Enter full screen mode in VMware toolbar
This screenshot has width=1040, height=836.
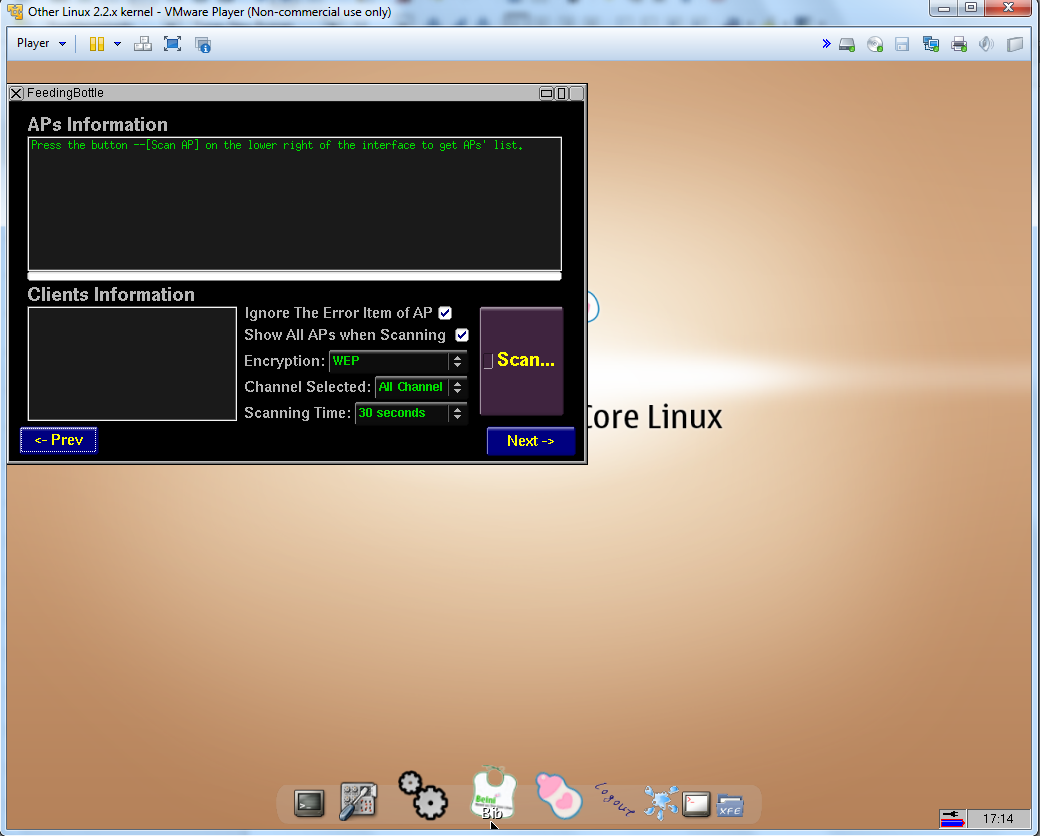172,44
